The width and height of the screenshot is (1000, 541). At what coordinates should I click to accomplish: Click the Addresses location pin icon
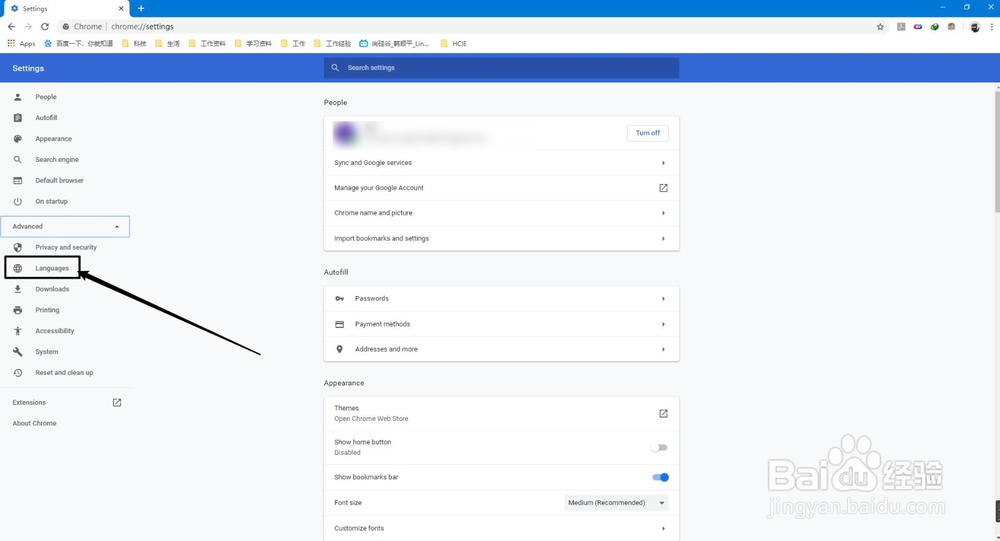tap(339, 350)
